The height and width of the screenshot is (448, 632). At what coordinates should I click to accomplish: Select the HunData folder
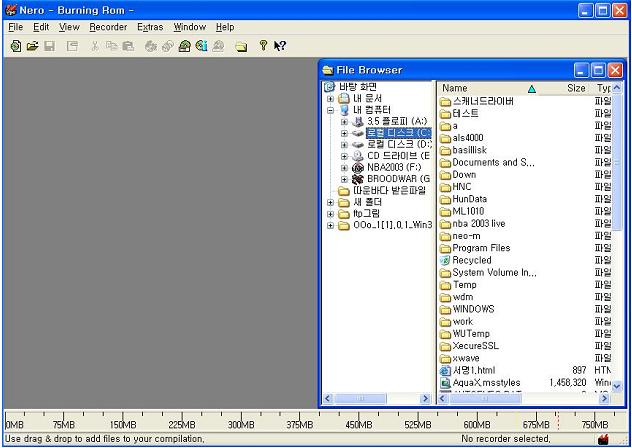470,199
